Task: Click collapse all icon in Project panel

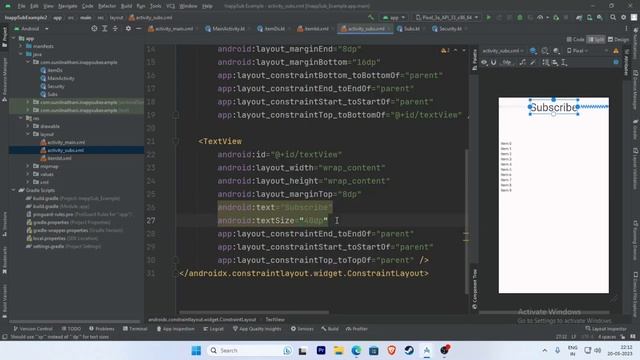Action: (115, 29)
